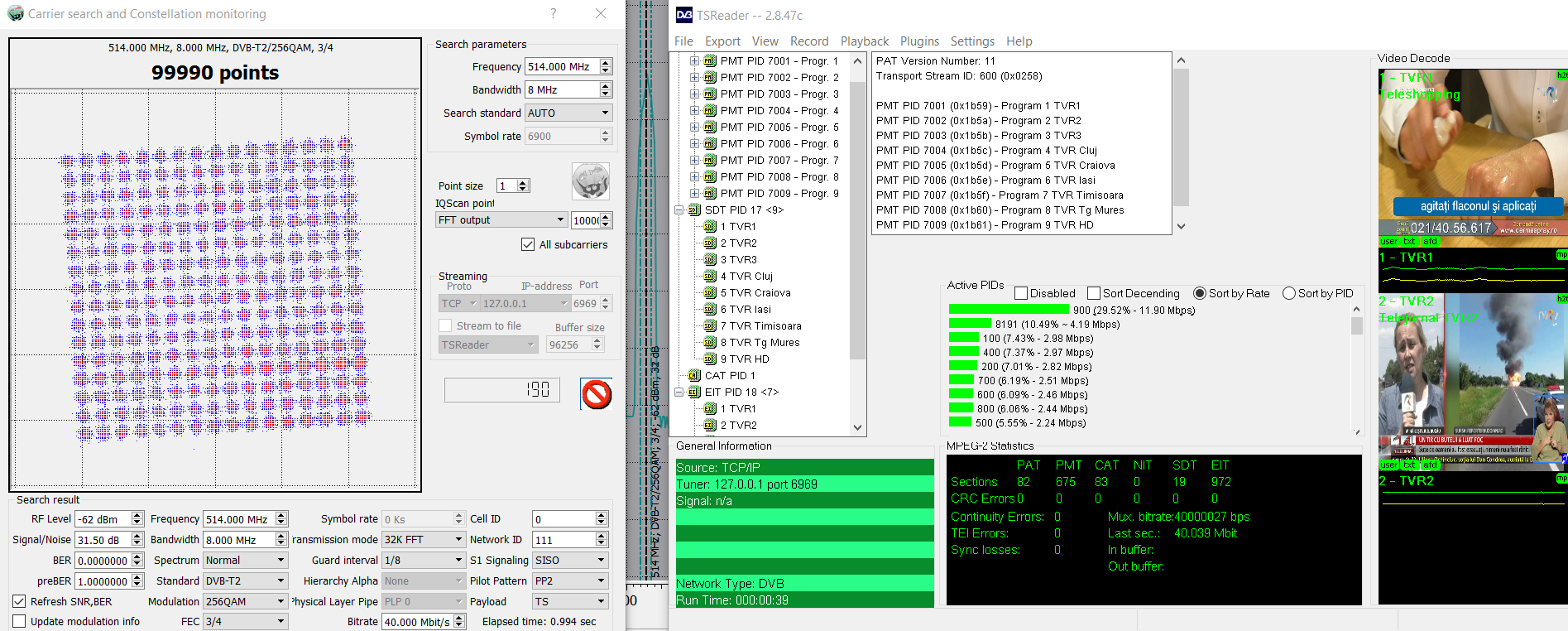Select 5 TVR Craiova under SDT
The width and height of the screenshot is (1568, 631).
coord(755,292)
